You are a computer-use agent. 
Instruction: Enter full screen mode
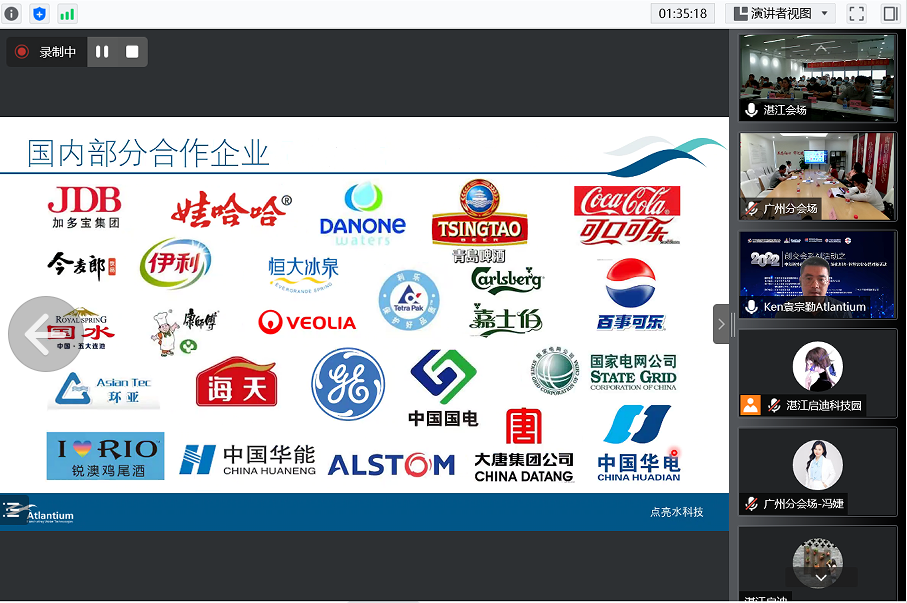pyautogui.click(x=857, y=13)
